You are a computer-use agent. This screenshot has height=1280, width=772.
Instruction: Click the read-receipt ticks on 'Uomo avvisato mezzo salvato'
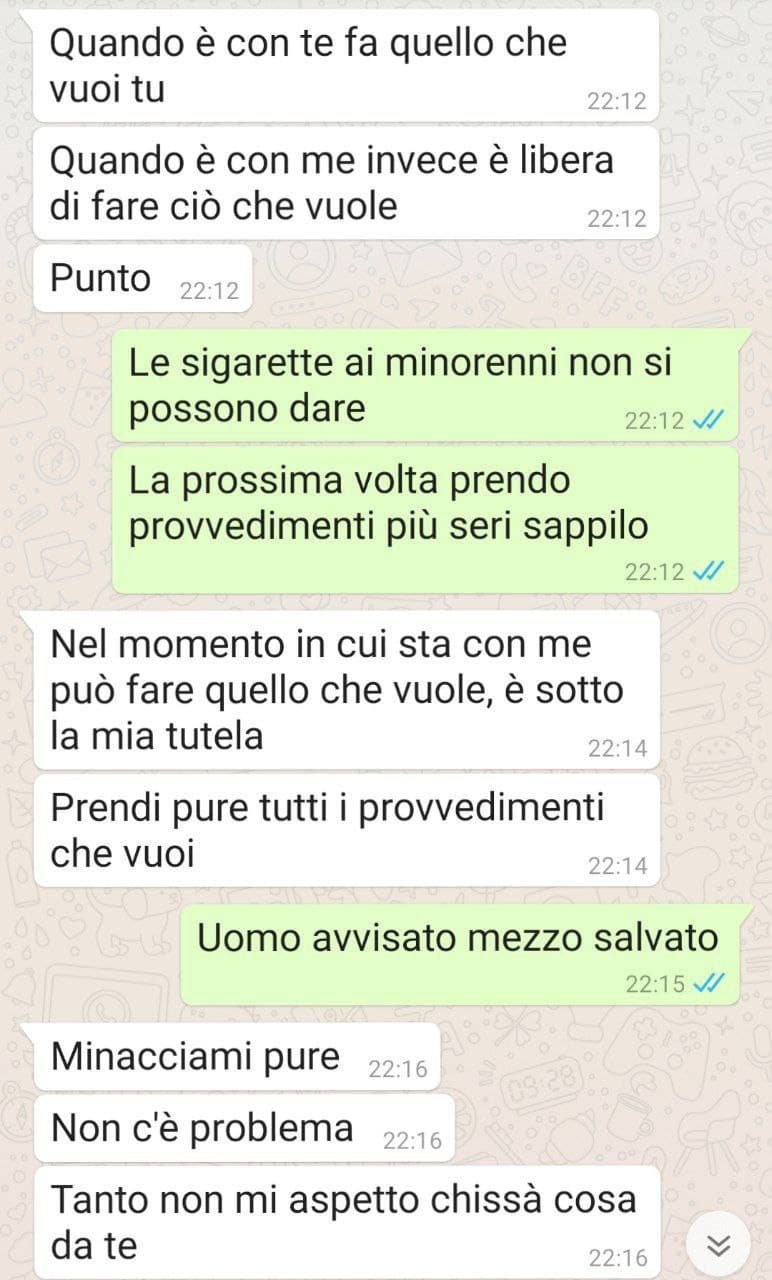(x=708, y=984)
